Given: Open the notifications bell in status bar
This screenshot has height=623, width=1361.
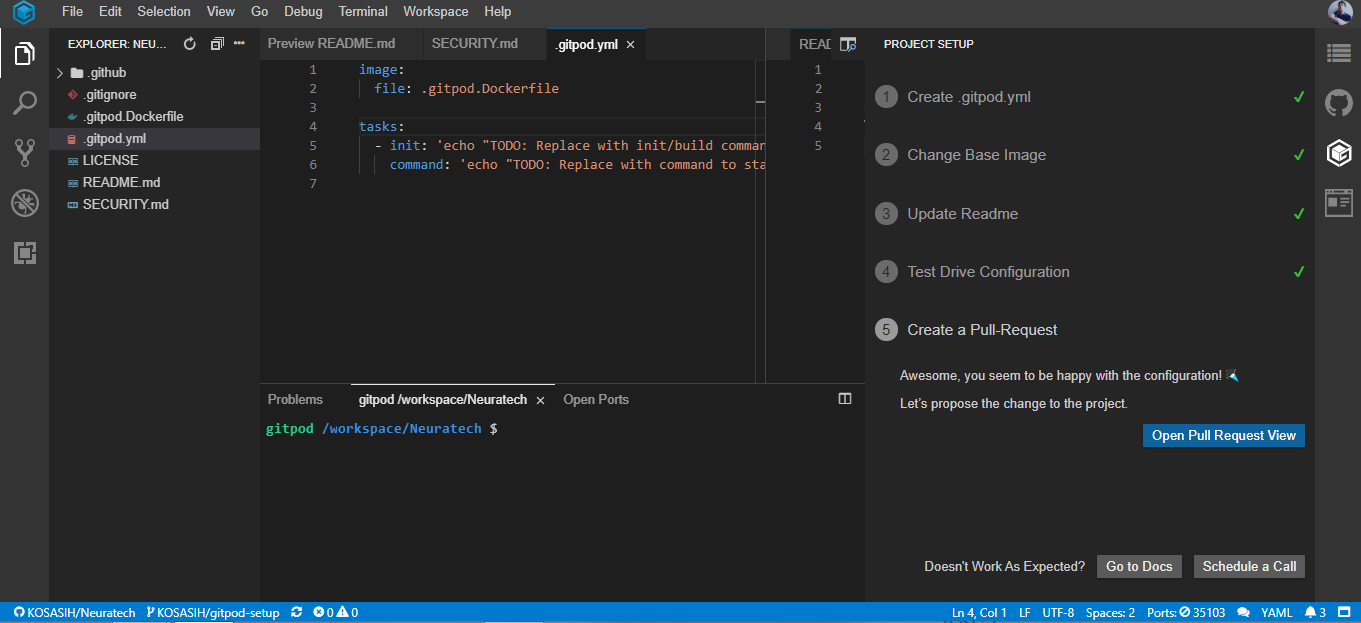Looking at the screenshot, I should [1315, 612].
